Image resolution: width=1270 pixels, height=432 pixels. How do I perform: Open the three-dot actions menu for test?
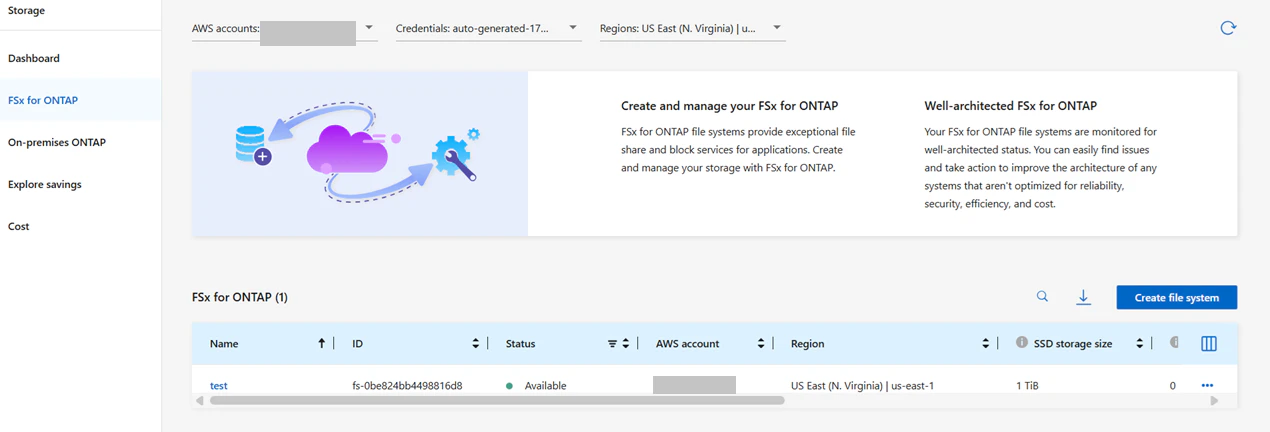pos(1207,385)
